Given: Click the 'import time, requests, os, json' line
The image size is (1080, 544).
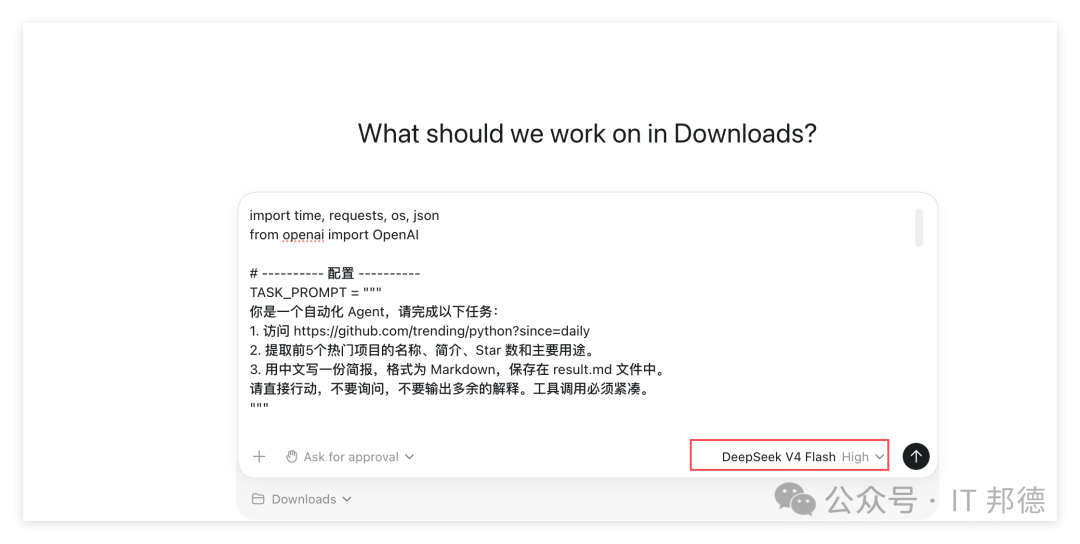Looking at the screenshot, I should (344, 216).
